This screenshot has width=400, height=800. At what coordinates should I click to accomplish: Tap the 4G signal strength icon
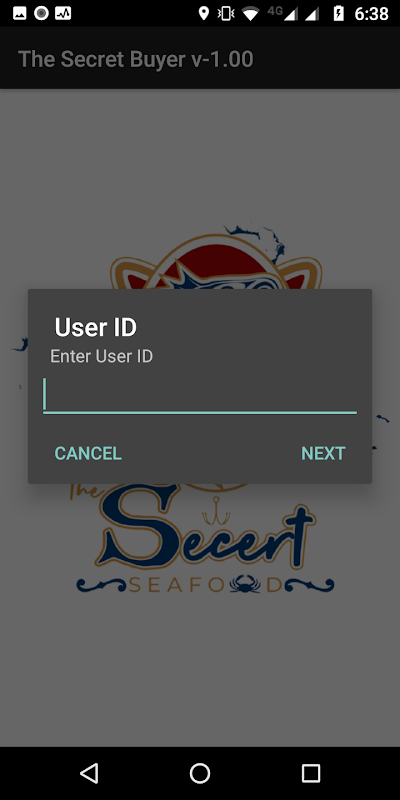tap(283, 14)
